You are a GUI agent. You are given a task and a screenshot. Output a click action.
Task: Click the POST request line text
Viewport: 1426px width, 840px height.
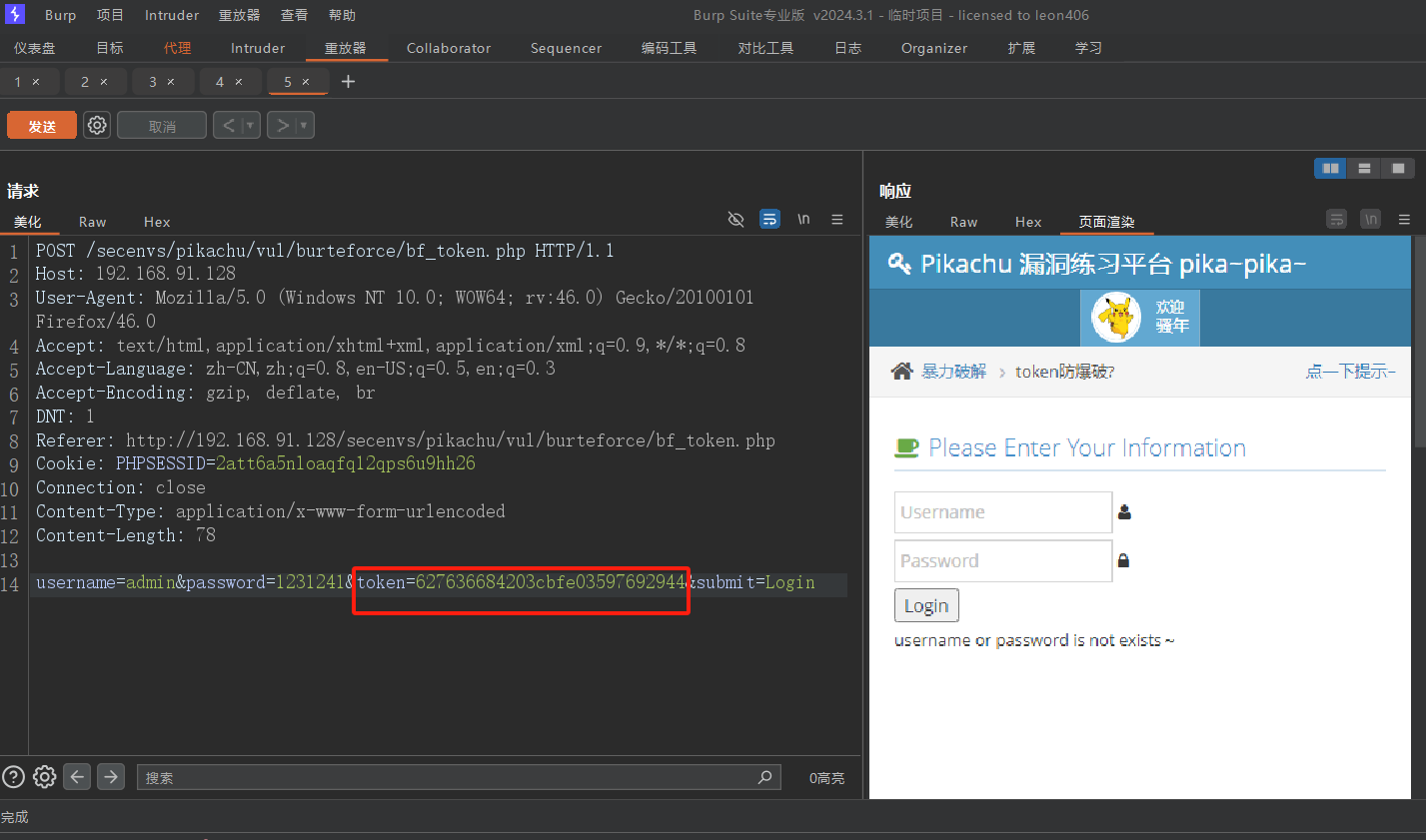click(x=325, y=251)
